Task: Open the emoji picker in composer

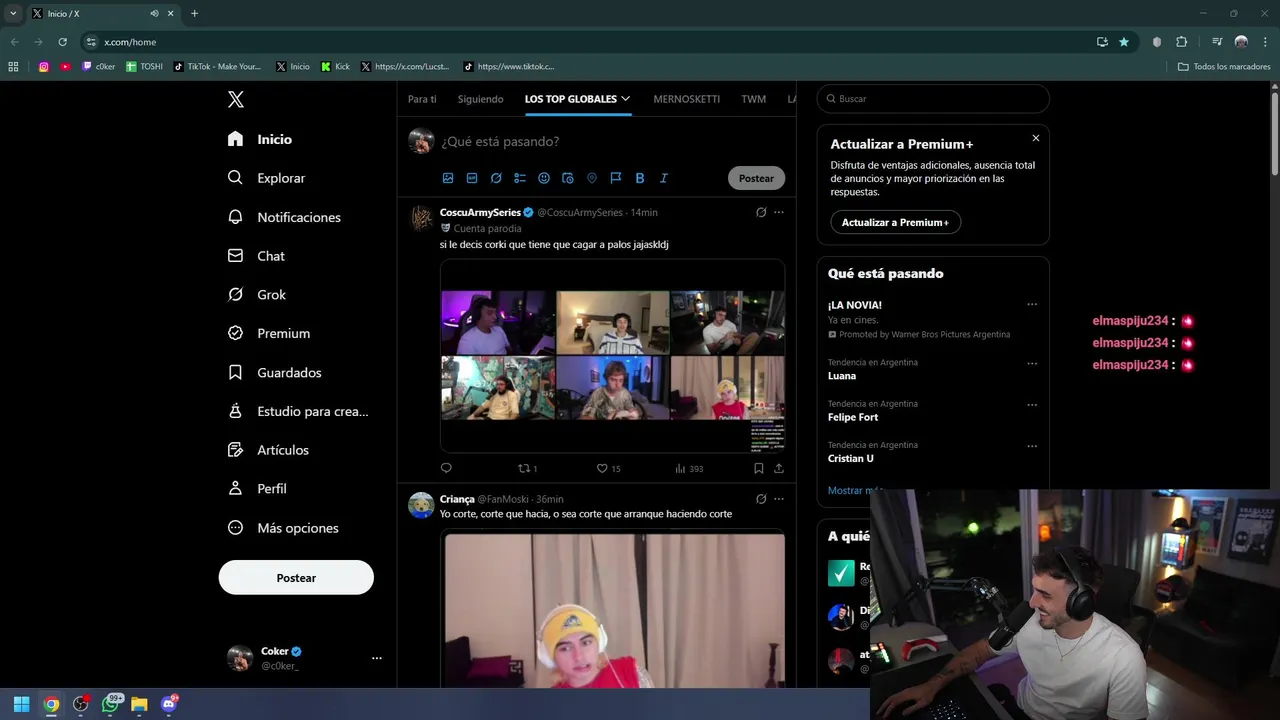Action: 544,178
